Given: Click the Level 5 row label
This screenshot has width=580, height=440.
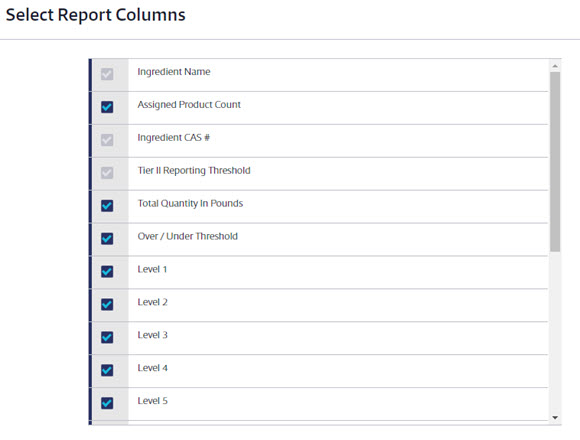Looking at the screenshot, I should click(x=152, y=401).
